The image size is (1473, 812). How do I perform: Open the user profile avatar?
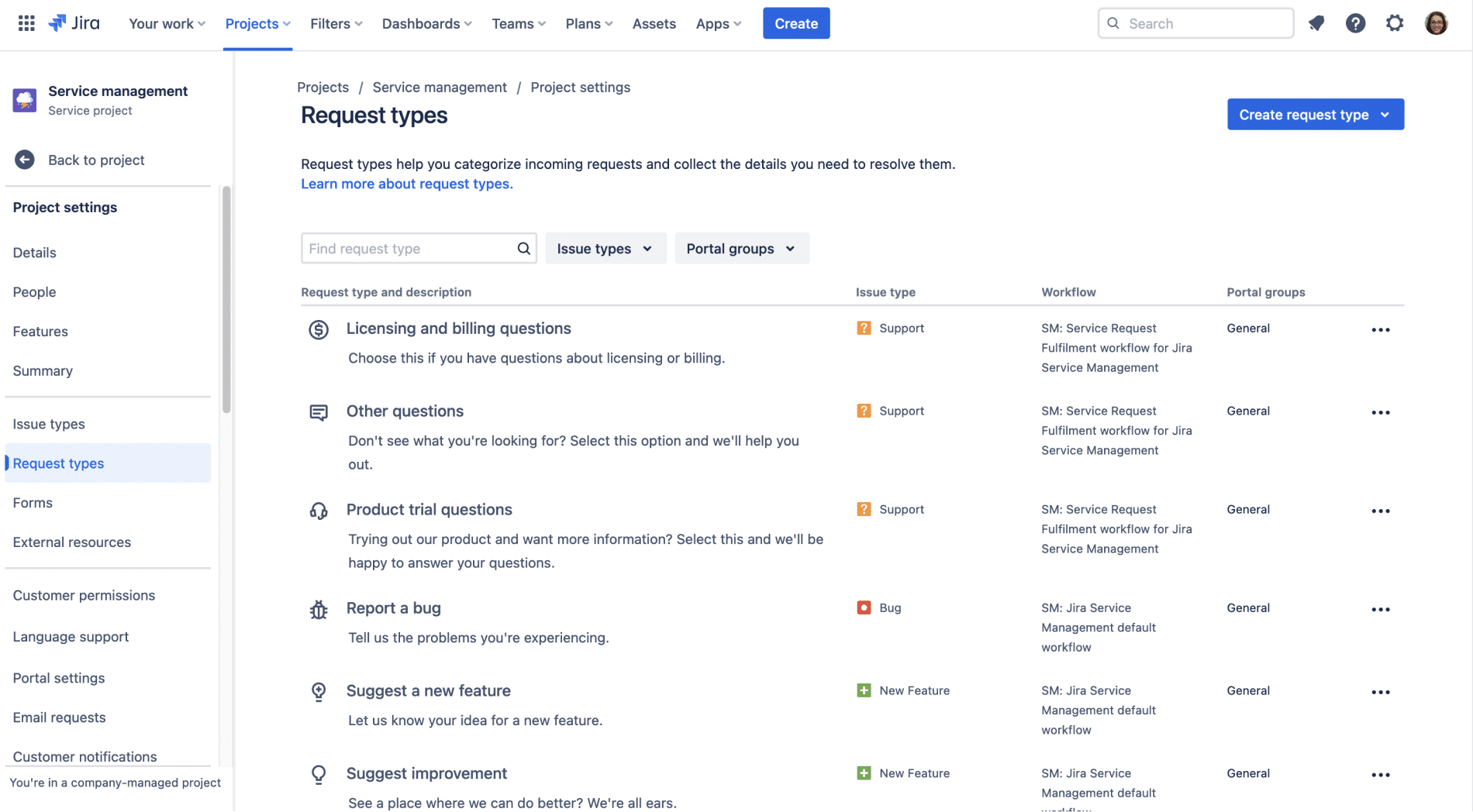[1437, 23]
